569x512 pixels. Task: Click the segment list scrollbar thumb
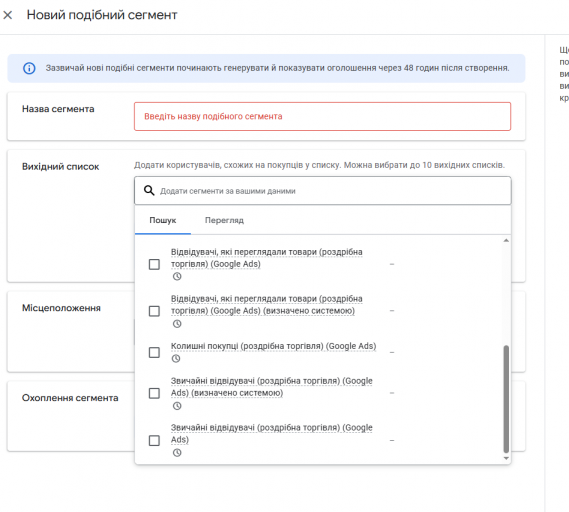tap(506, 399)
